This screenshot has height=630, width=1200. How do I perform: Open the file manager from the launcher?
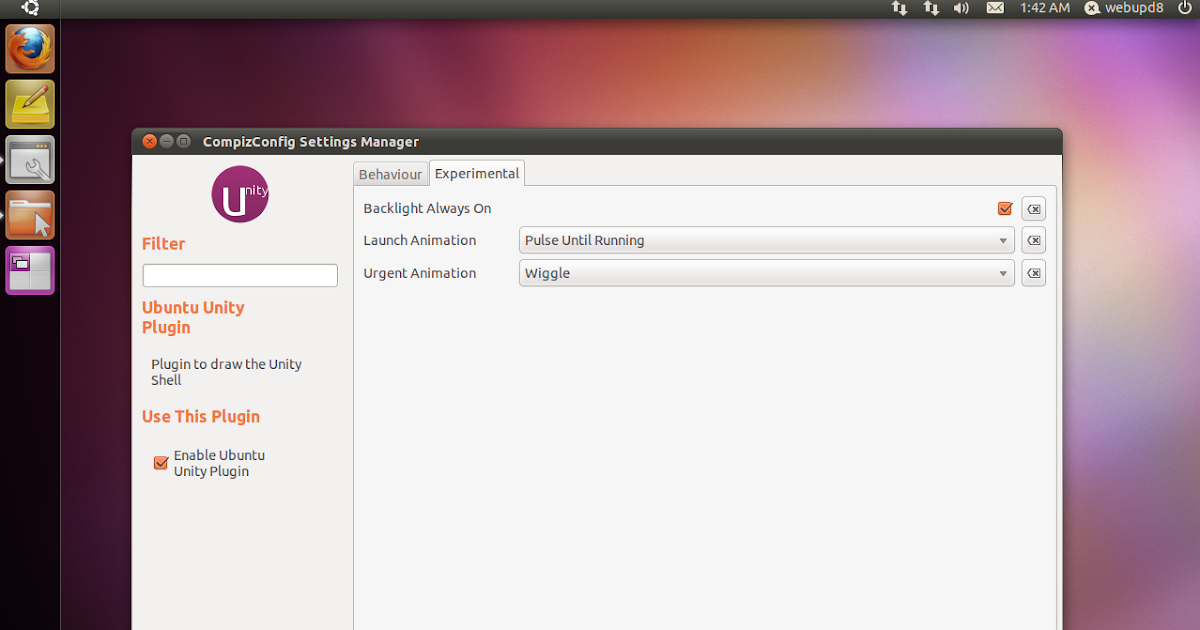point(29,215)
